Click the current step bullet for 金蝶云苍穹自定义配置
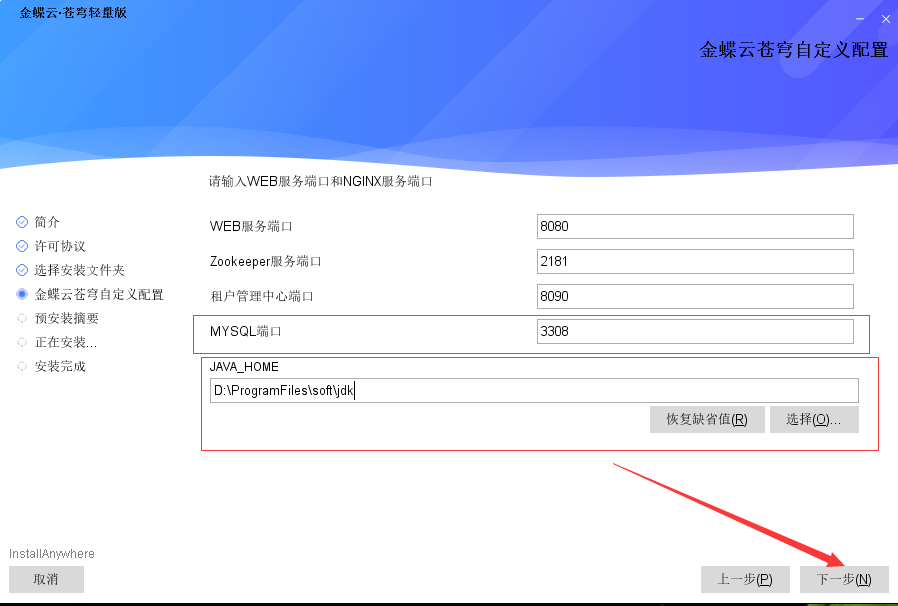898x606 pixels. [22, 294]
